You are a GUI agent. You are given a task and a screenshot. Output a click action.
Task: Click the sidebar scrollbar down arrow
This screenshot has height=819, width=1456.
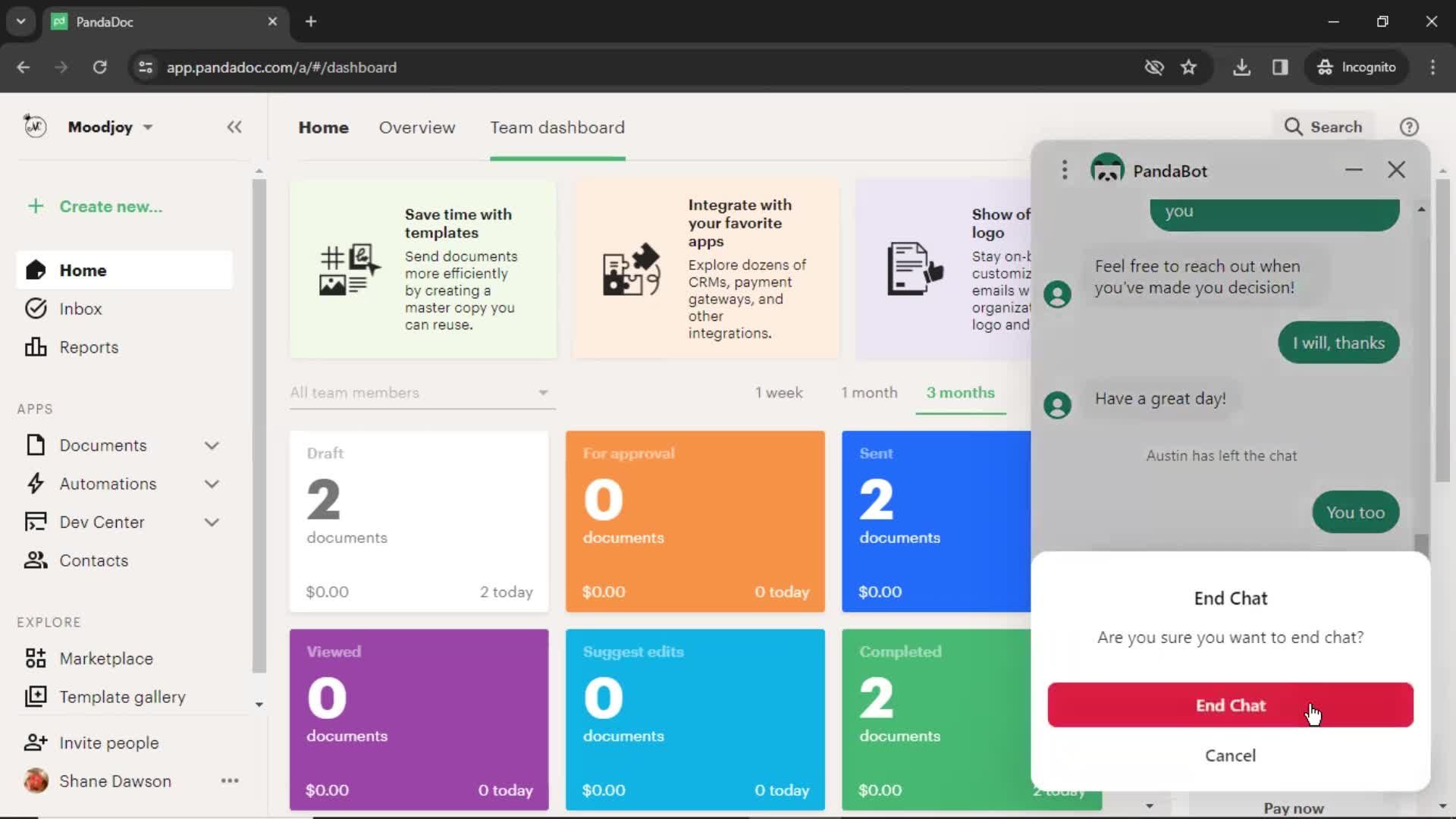point(259,704)
